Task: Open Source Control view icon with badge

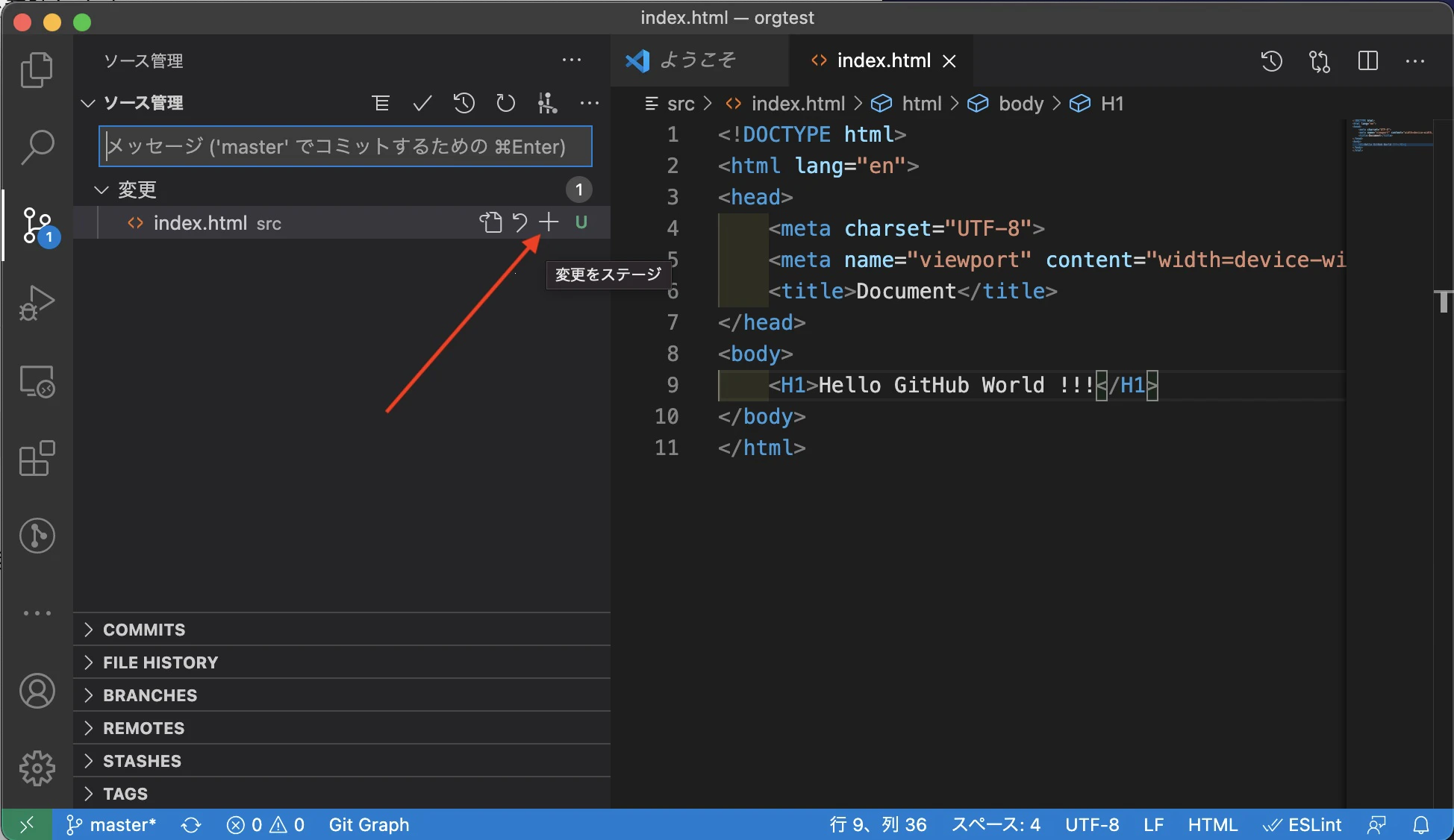Action: (39, 225)
